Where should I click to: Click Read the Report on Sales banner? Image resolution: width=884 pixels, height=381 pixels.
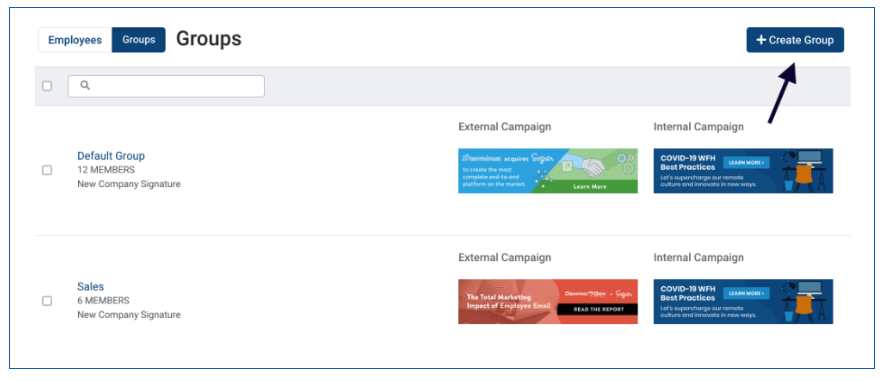(598, 309)
